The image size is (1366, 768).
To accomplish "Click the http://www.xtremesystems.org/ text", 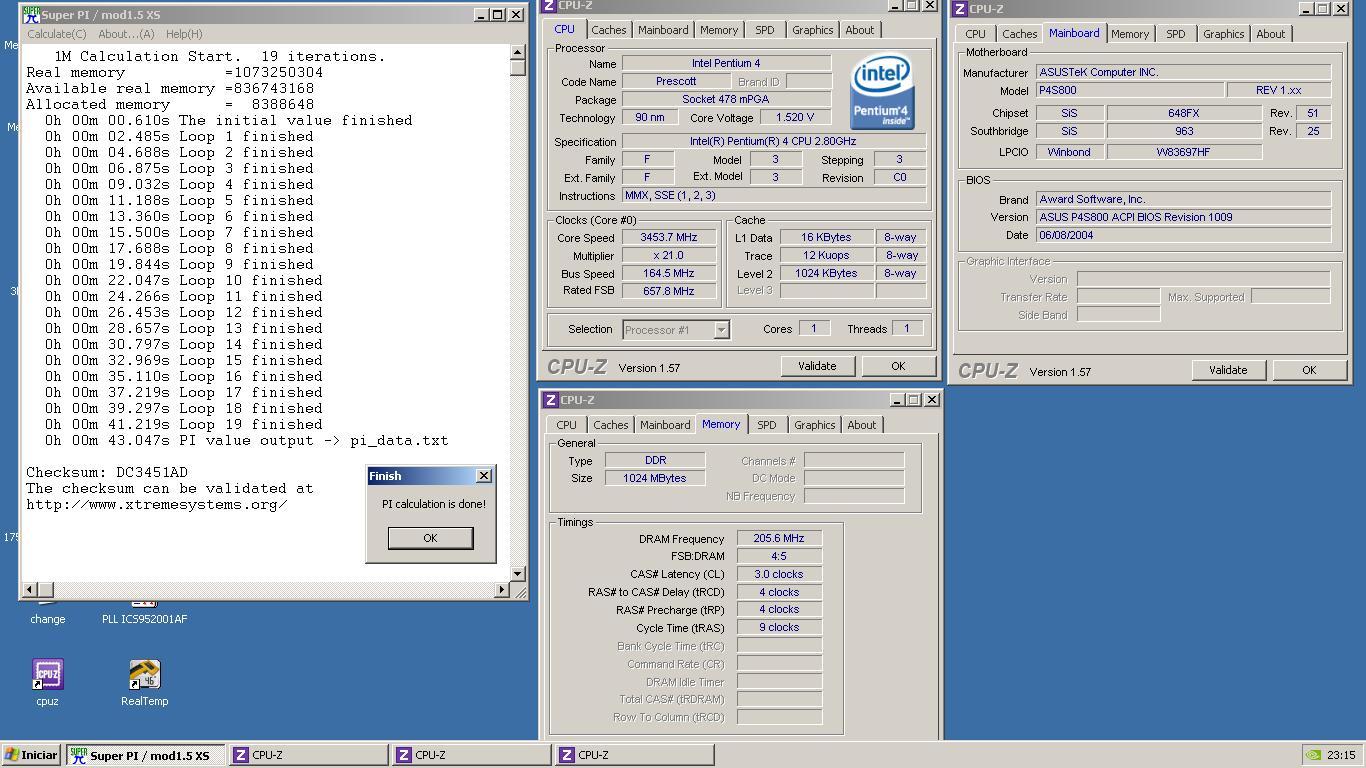I will tap(157, 505).
